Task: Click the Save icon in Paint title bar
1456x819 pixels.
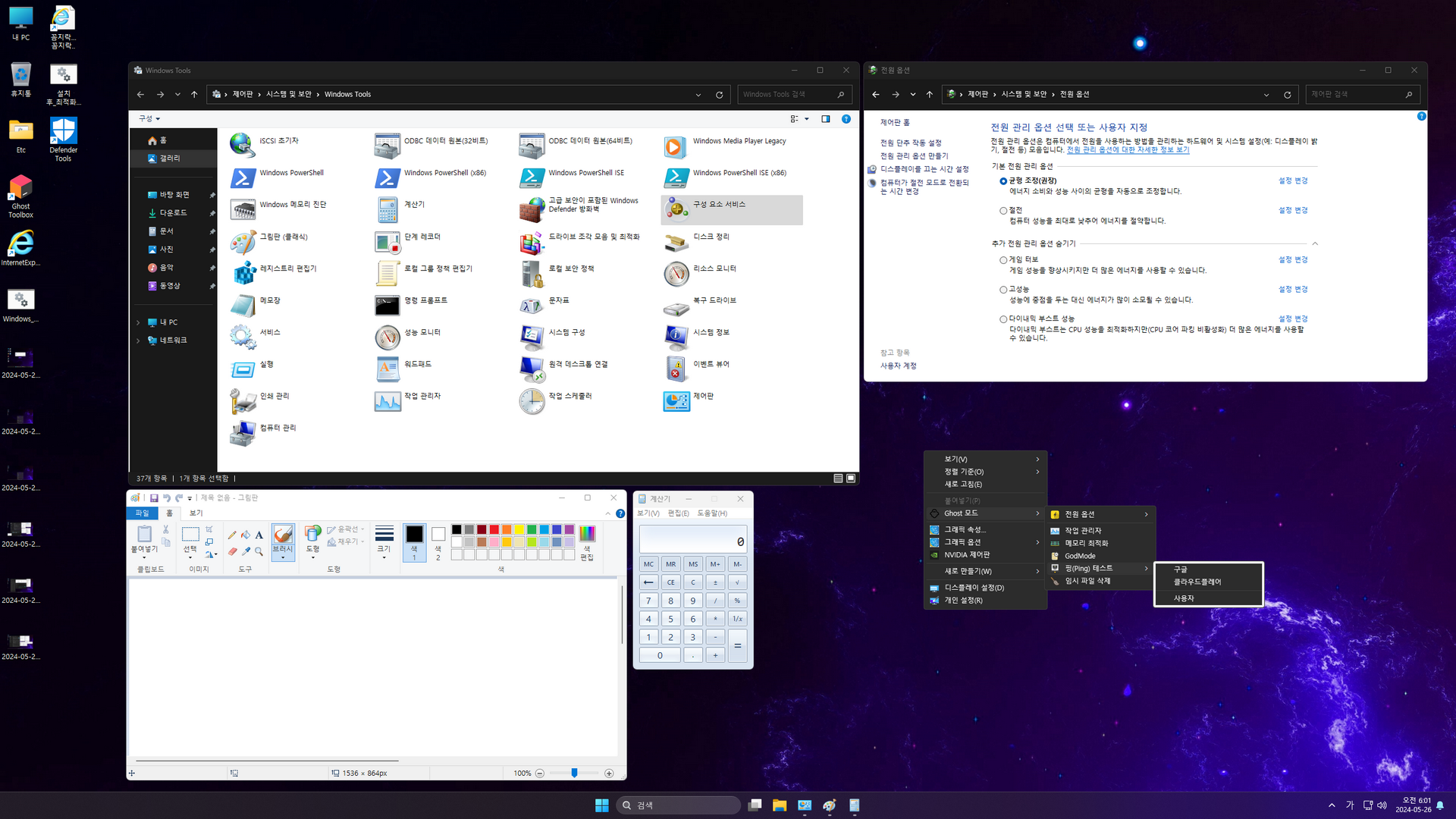Action: [154, 498]
